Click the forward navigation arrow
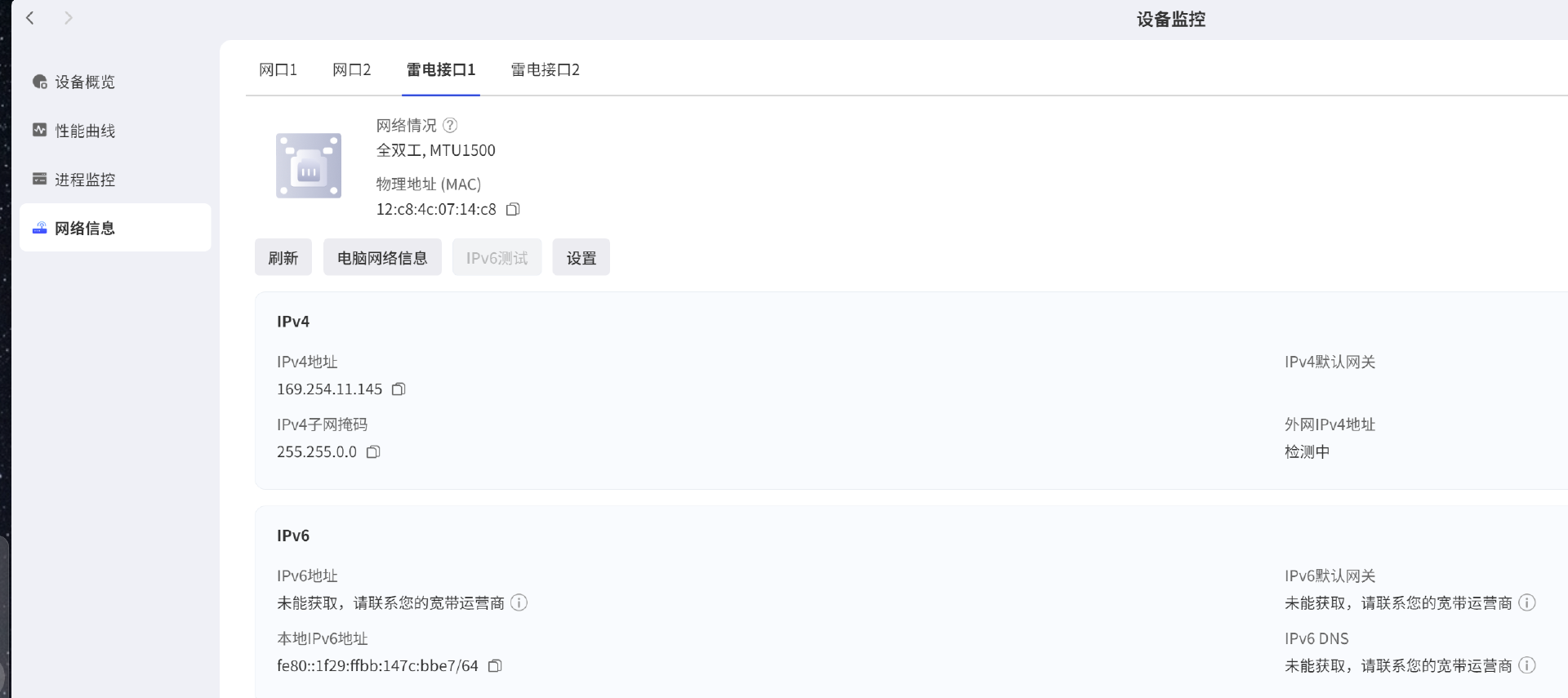 69,18
